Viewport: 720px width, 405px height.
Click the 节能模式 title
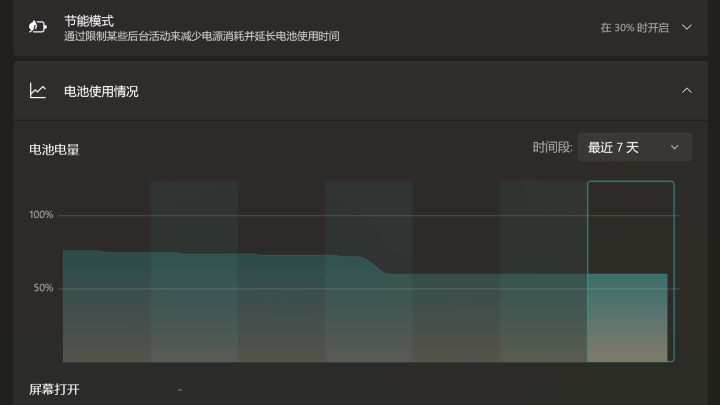coord(88,20)
